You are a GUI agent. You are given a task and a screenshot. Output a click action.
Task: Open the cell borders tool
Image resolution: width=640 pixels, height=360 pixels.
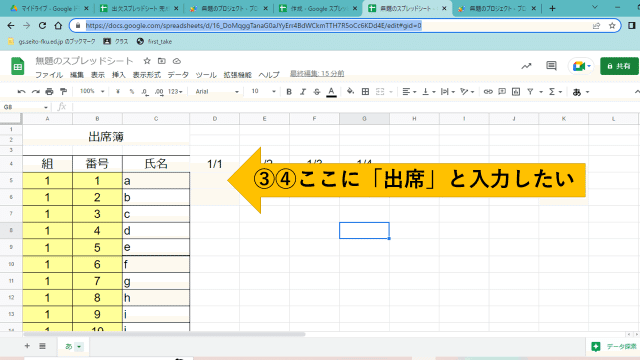[365, 92]
